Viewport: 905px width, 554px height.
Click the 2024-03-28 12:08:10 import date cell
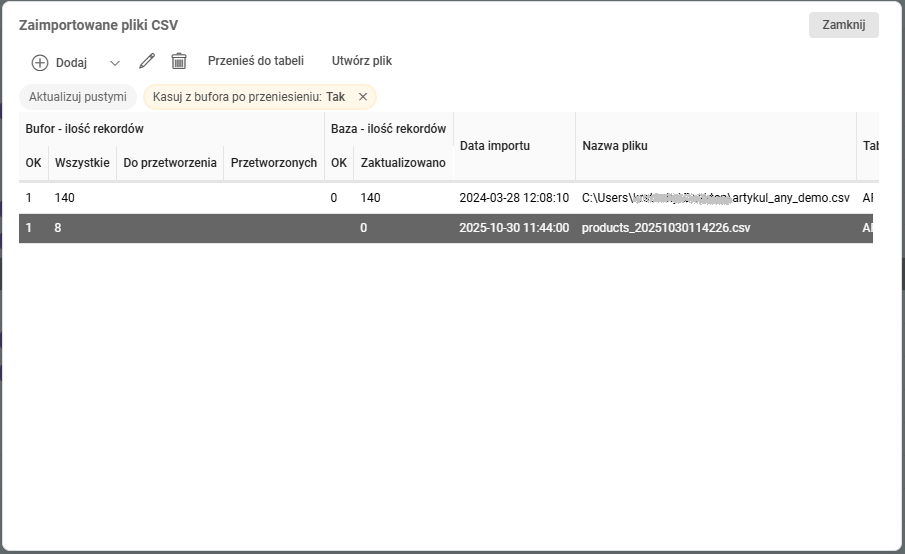[514, 198]
